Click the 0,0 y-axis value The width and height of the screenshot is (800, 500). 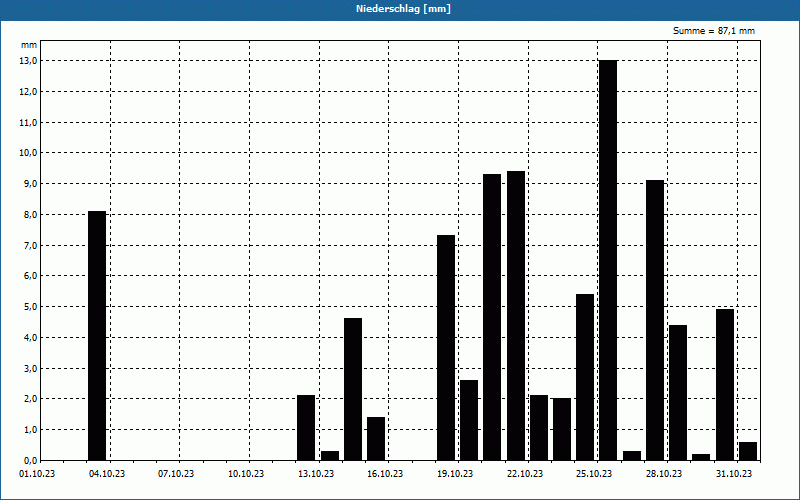click(x=30, y=461)
